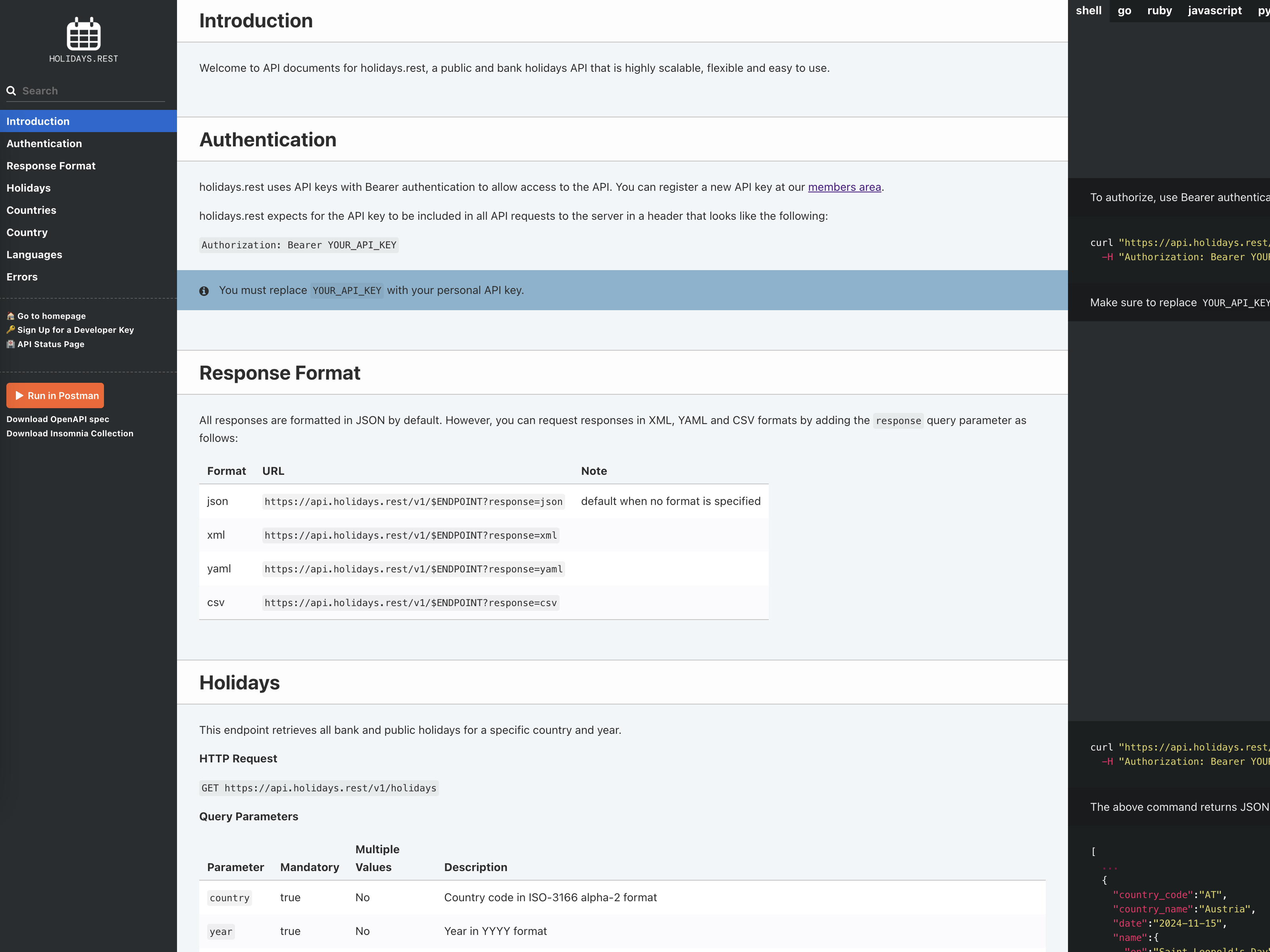Select Response Format in the sidebar

[89, 166]
